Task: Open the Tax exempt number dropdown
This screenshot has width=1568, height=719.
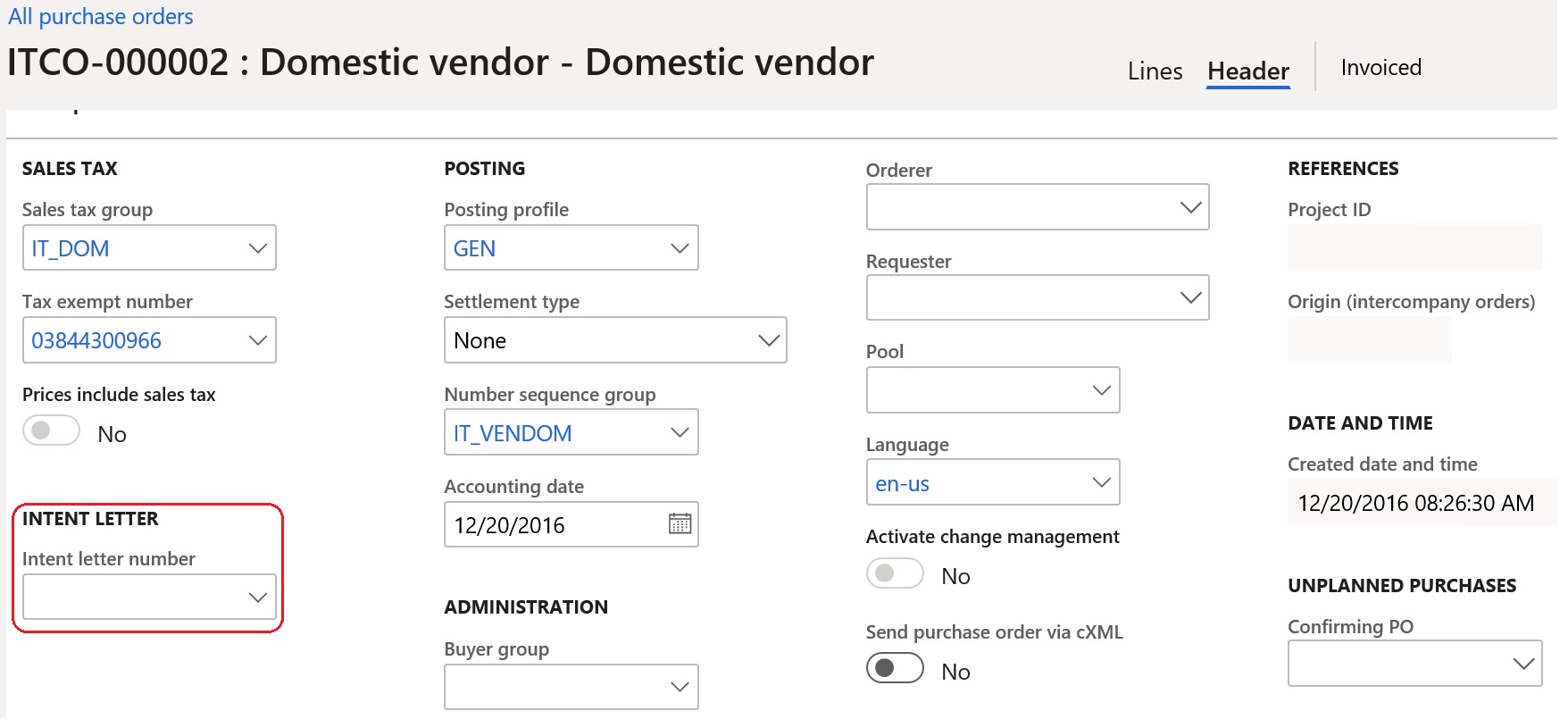Action: click(257, 340)
